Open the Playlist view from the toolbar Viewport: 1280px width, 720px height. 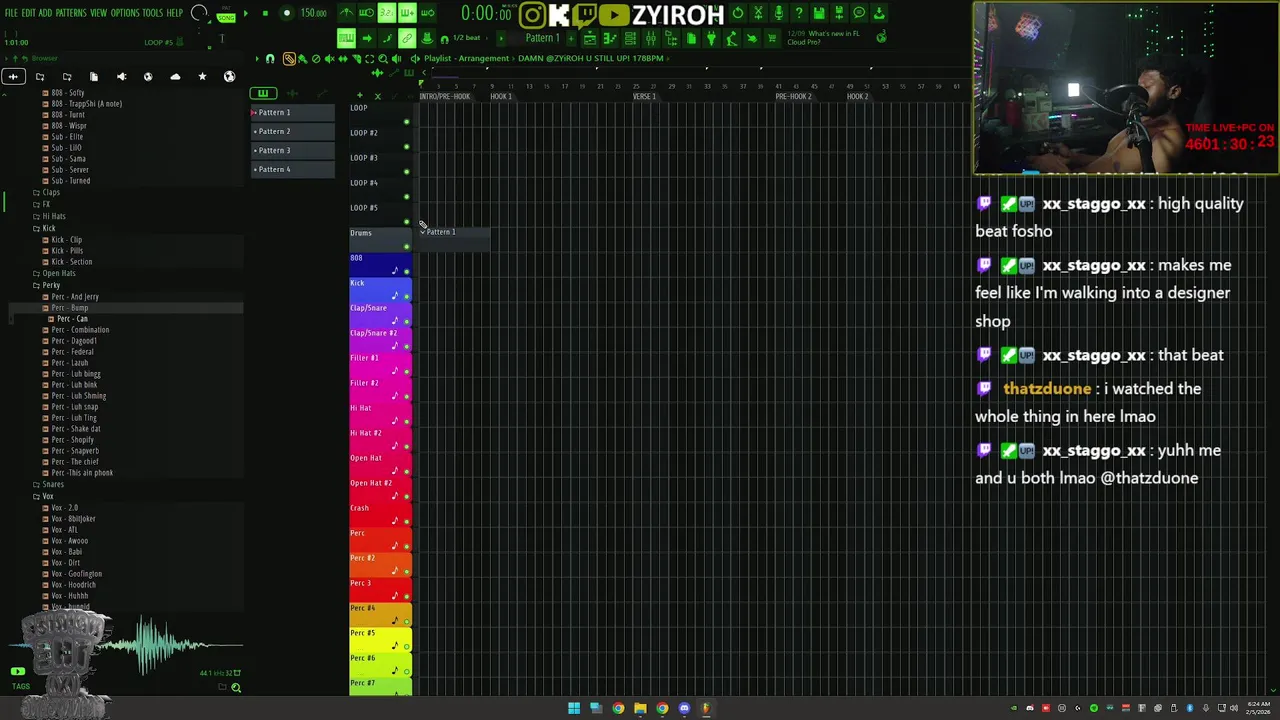pos(590,38)
